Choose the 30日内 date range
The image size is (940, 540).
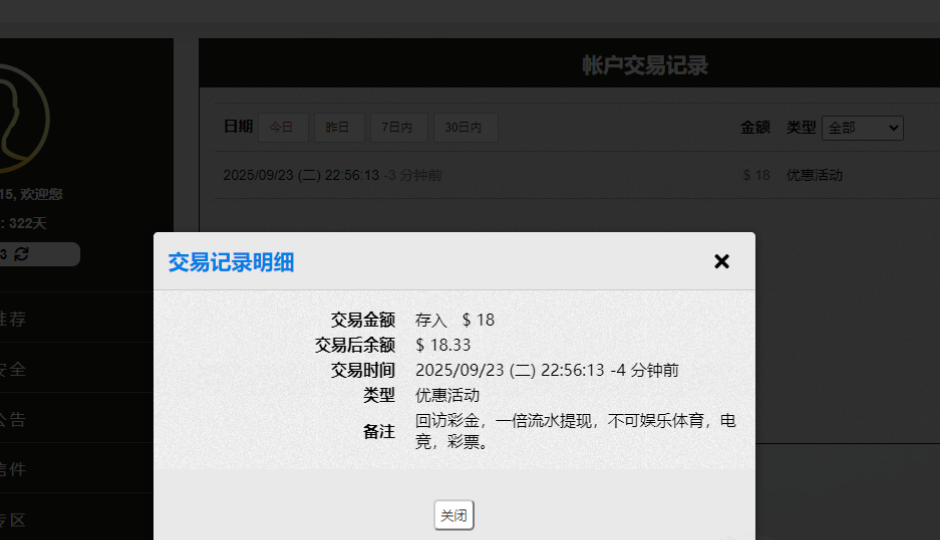[x=465, y=127]
